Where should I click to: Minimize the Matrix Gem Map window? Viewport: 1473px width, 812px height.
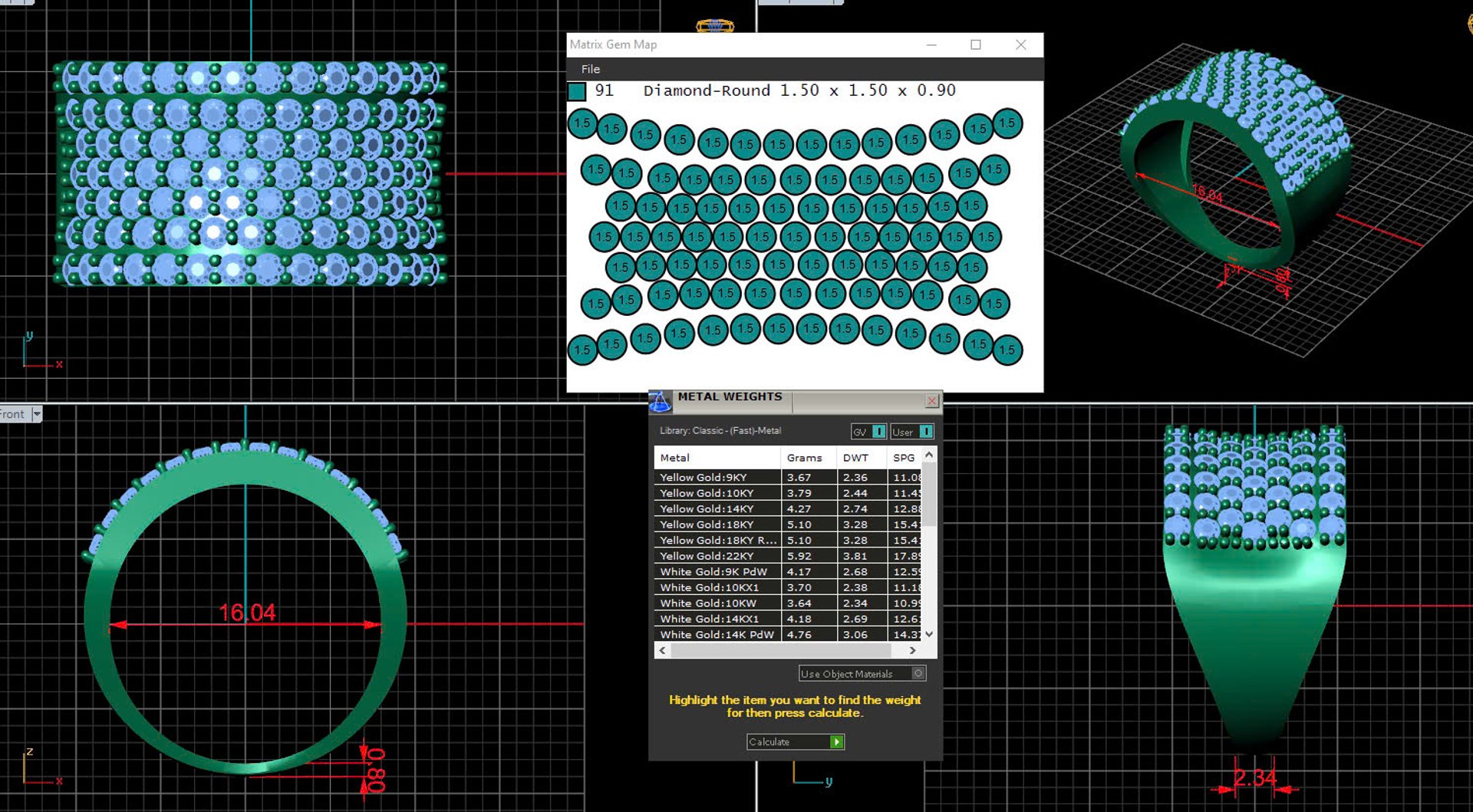[931, 44]
